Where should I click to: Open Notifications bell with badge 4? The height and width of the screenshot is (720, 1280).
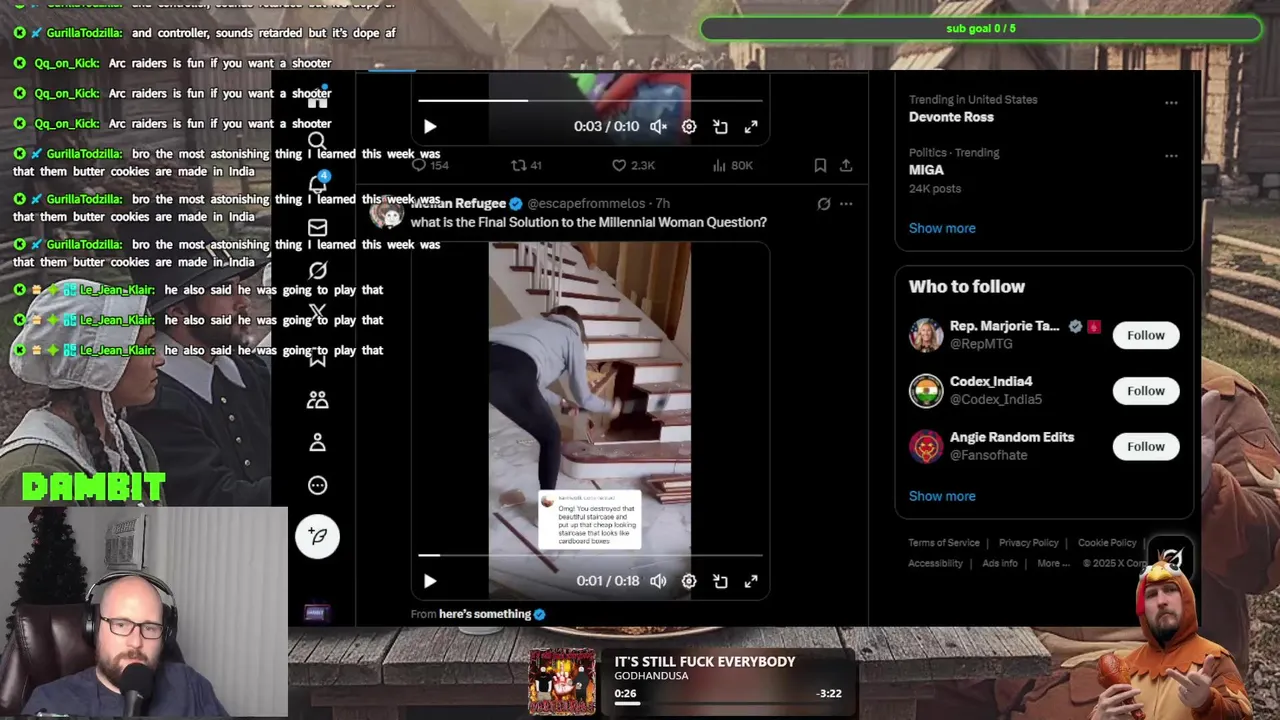tap(317, 184)
